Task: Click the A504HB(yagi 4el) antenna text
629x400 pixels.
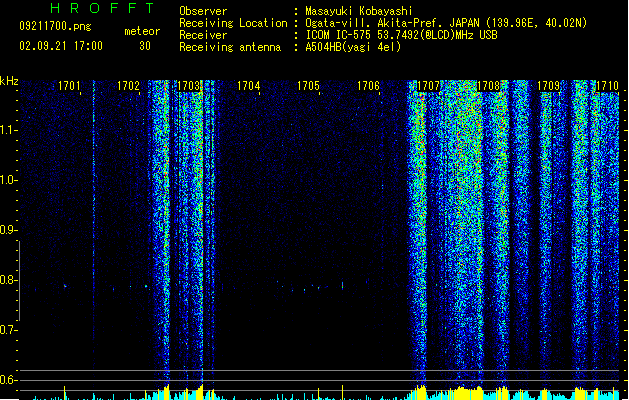Action: [353, 47]
